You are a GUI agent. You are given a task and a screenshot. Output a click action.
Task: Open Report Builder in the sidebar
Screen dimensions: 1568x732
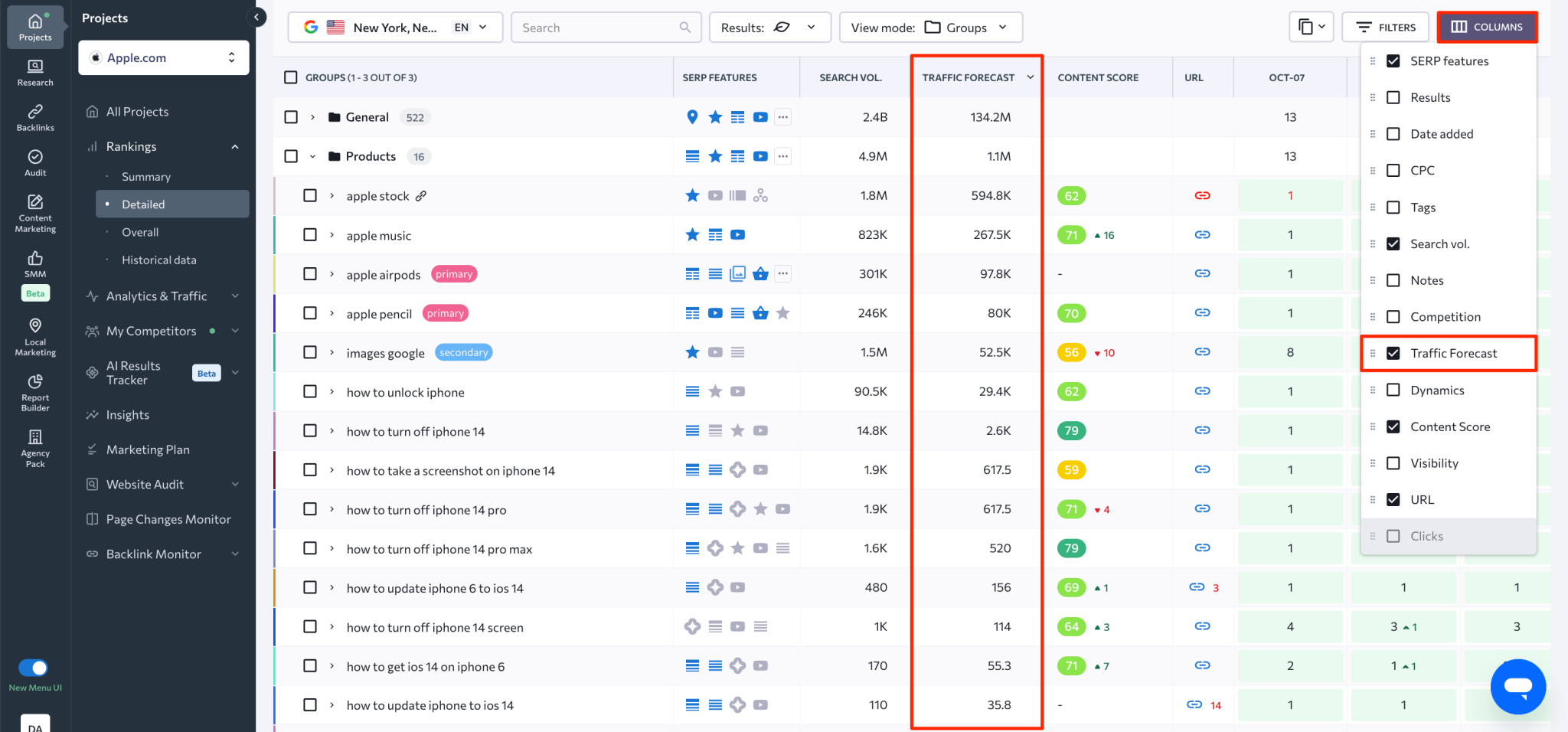pos(35,392)
